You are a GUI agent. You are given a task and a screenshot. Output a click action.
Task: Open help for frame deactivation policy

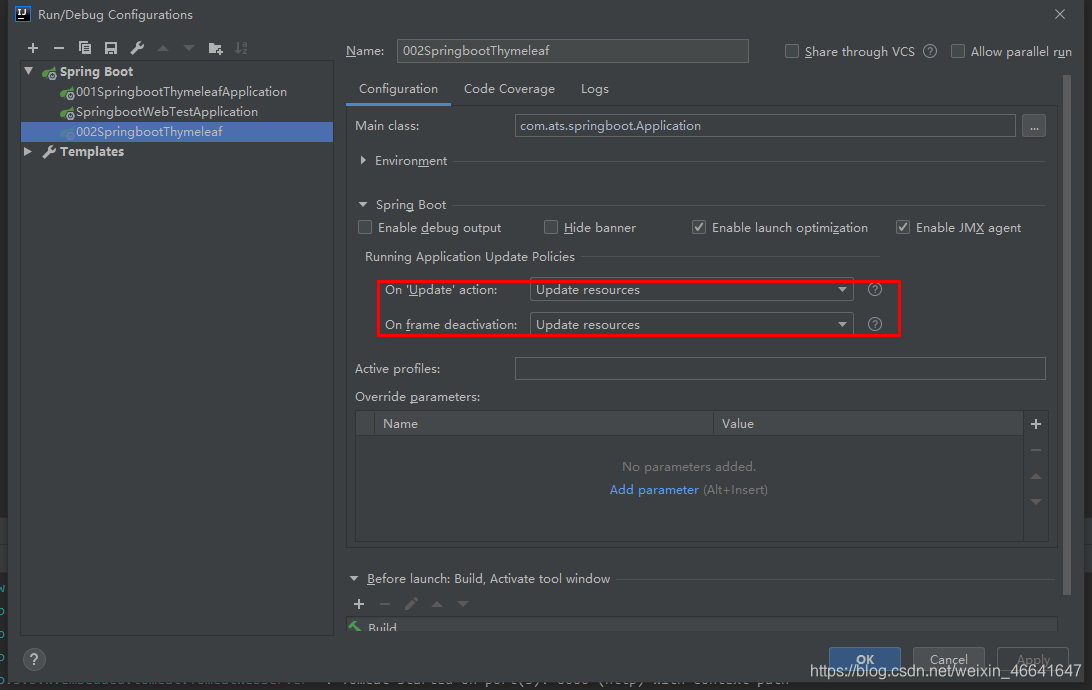click(875, 324)
